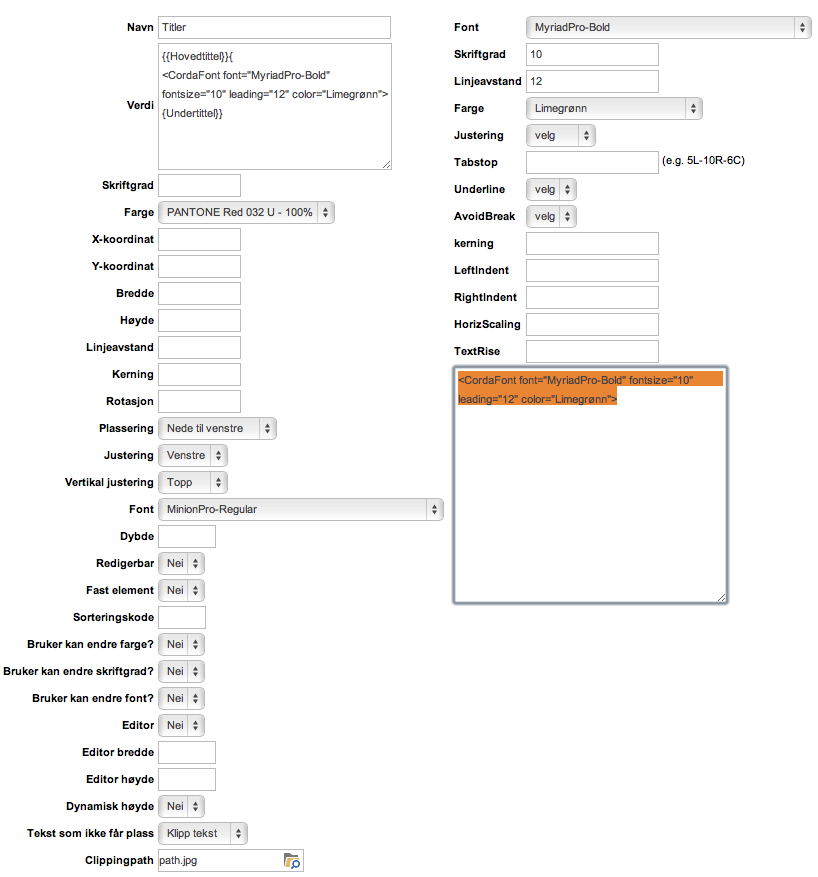
Task: Click the Navn field containing Titler
Action: (274, 28)
